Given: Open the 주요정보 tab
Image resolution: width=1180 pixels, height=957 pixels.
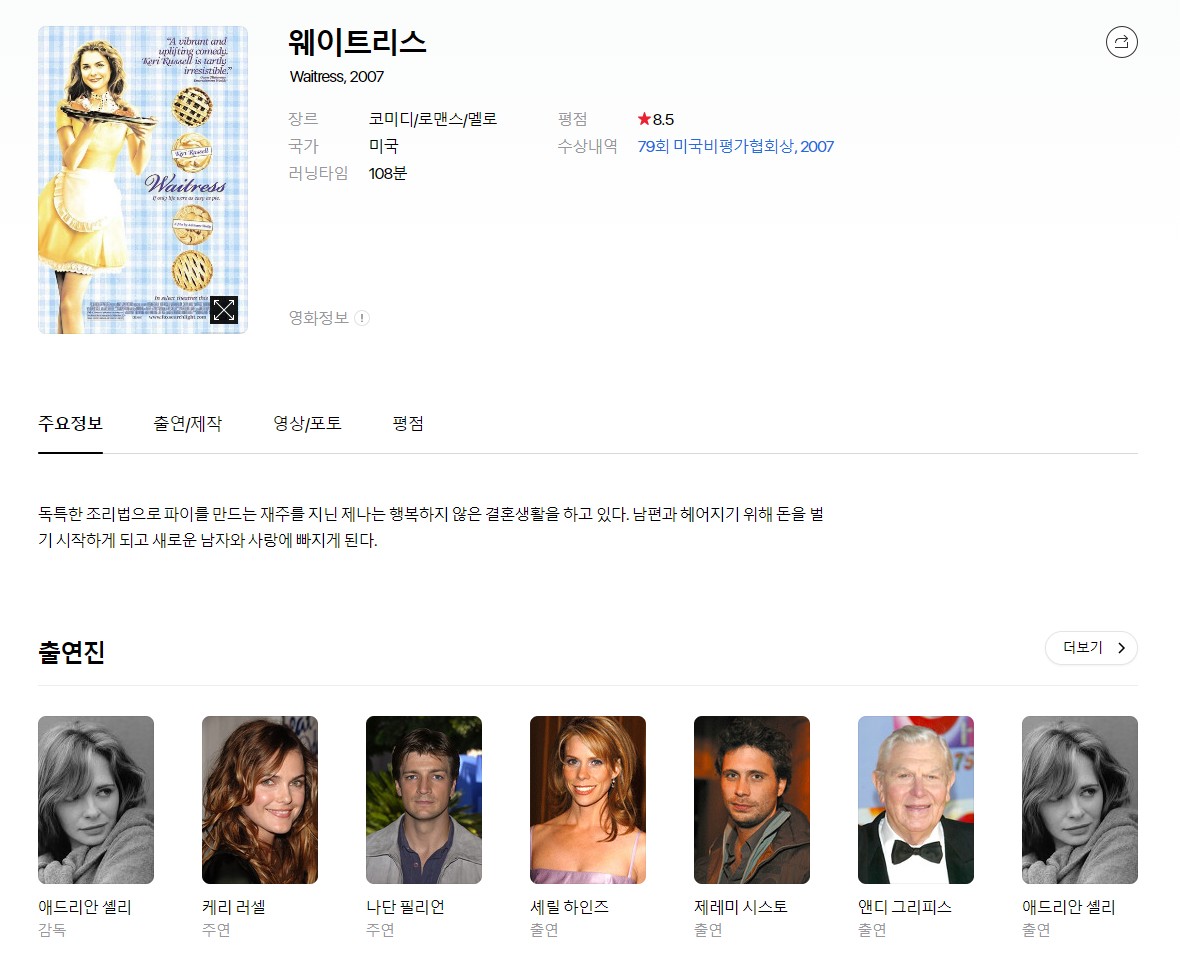Looking at the screenshot, I should tap(70, 424).
